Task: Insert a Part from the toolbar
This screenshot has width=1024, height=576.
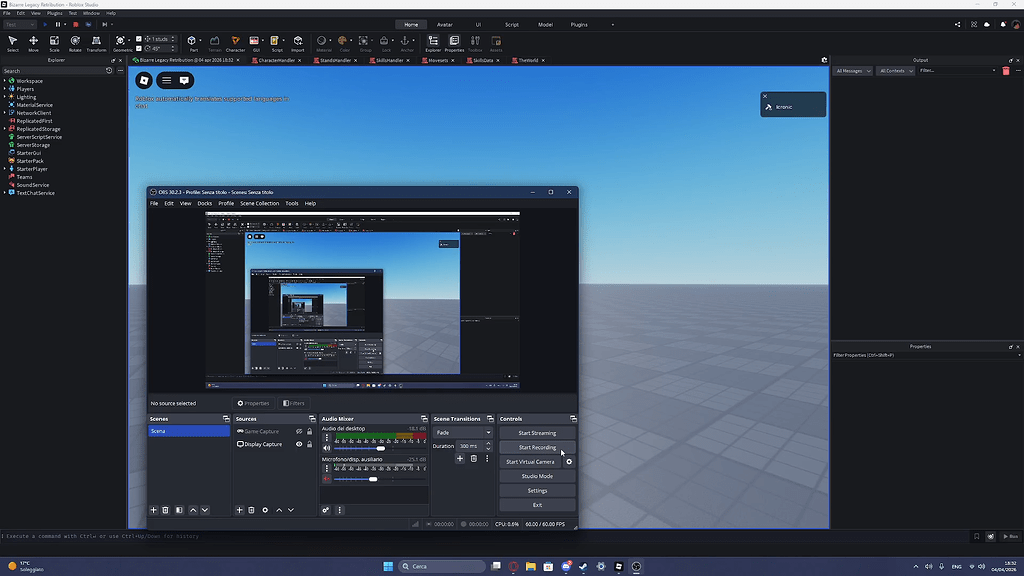Action: (x=193, y=43)
